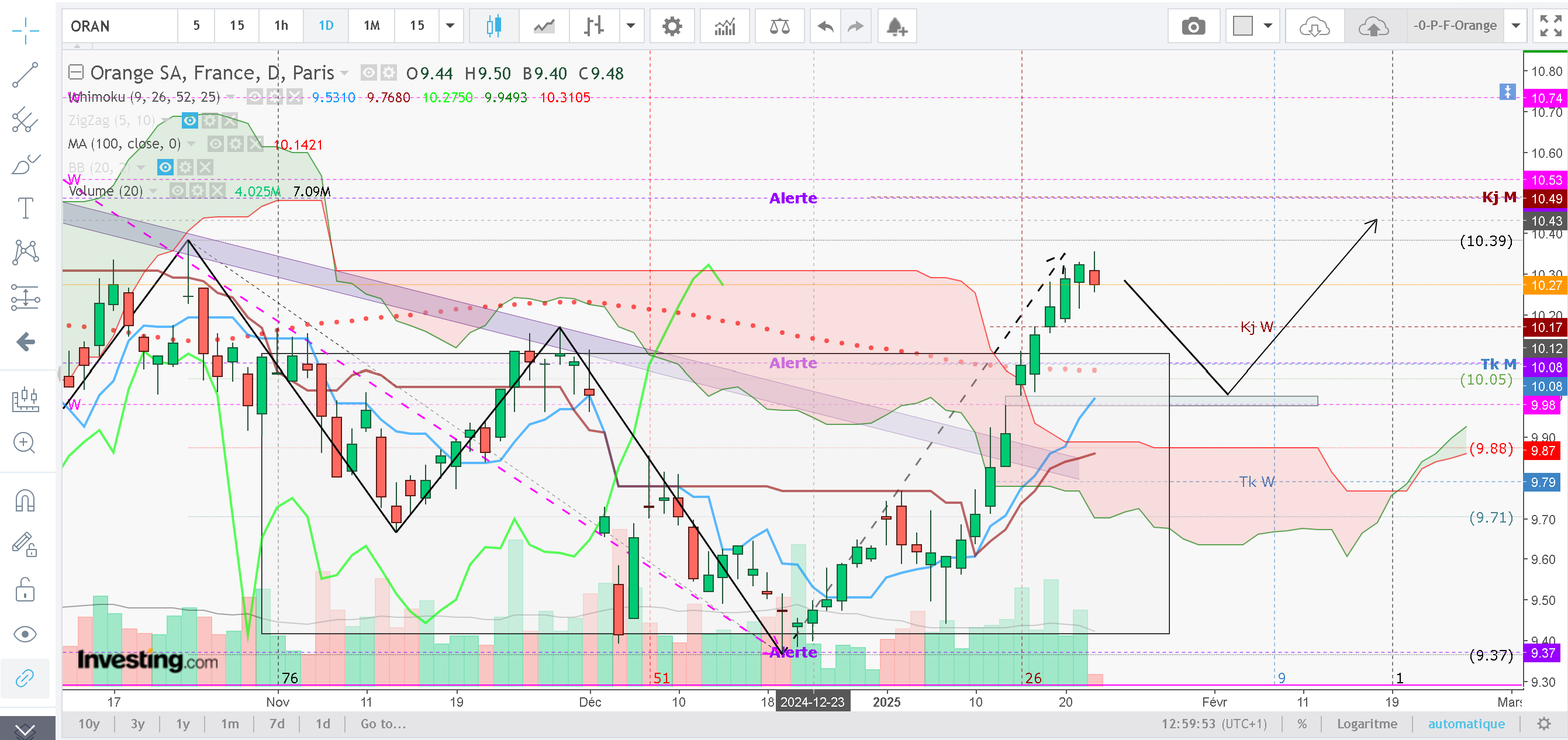This screenshot has height=740, width=1568.
Task: Select the 1D interval
Action: pos(326,26)
